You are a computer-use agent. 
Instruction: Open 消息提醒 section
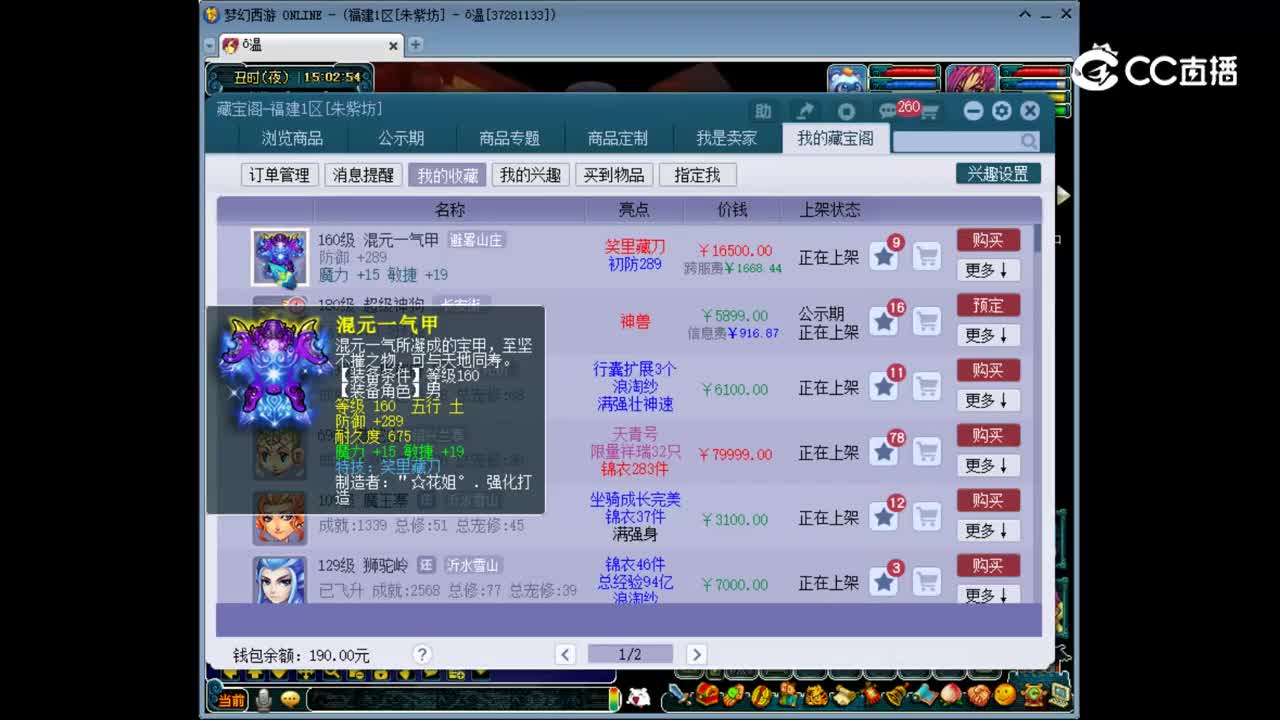(363, 175)
